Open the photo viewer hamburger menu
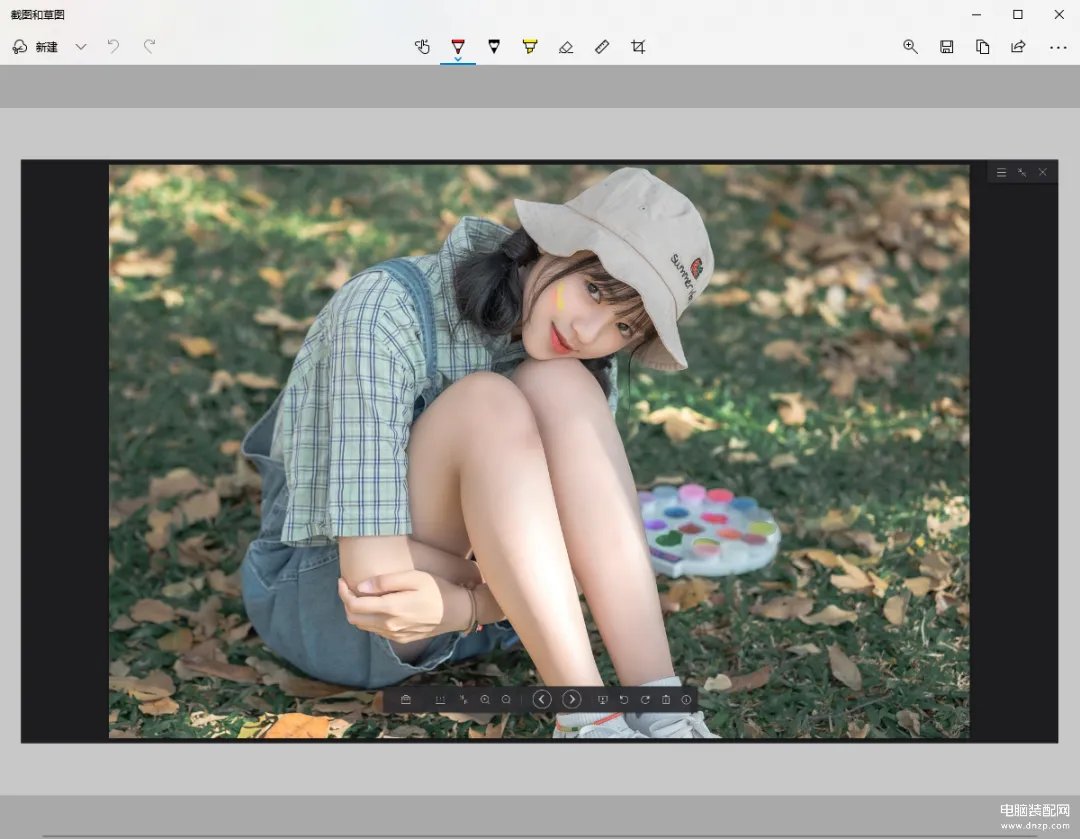1080x839 pixels. (x=1001, y=173)
